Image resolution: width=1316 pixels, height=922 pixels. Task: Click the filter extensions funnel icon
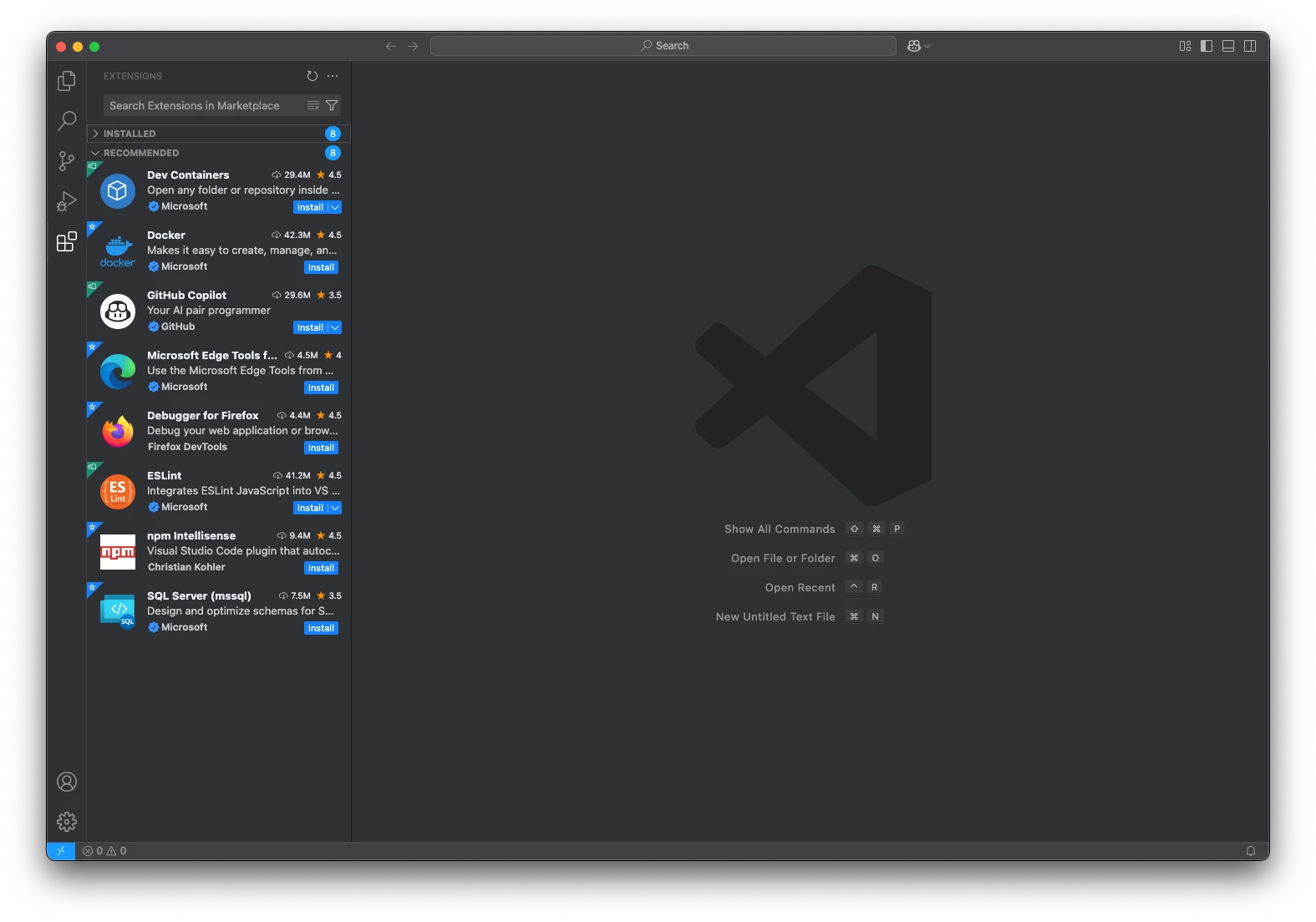pos(332,105)
